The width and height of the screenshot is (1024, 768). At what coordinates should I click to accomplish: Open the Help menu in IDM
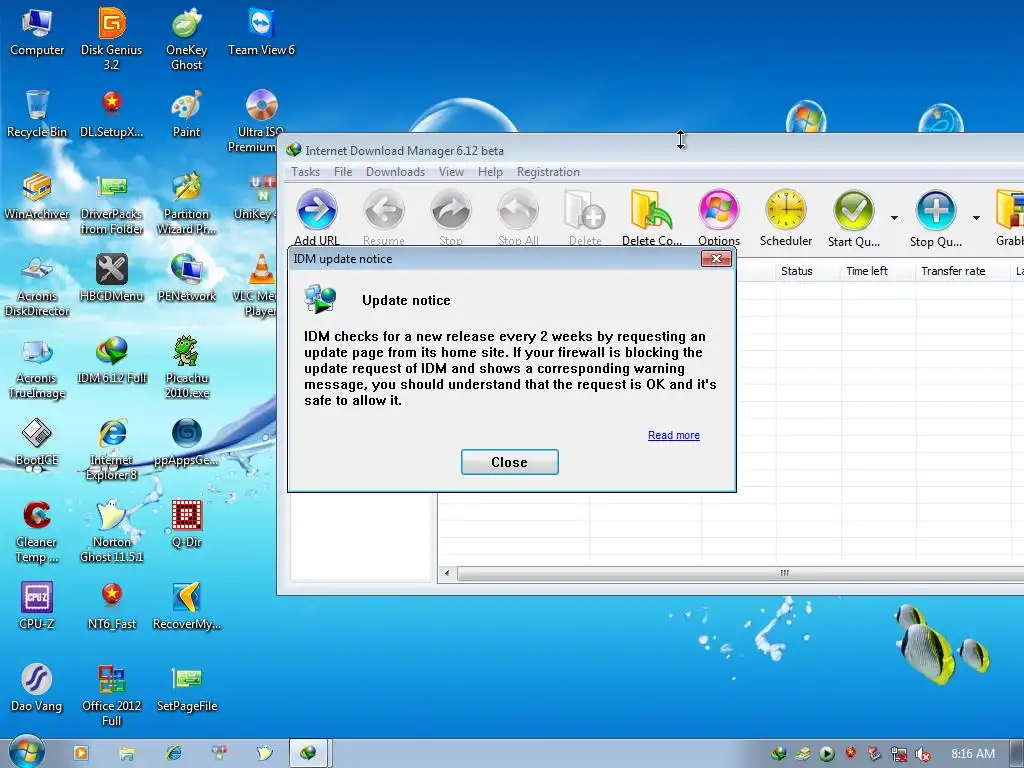[490, 172]
